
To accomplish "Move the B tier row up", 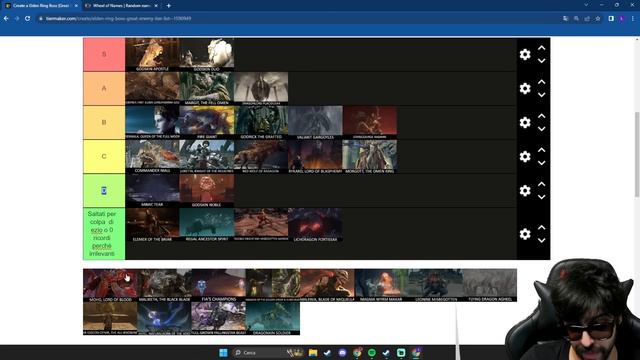I will [541, 116].
